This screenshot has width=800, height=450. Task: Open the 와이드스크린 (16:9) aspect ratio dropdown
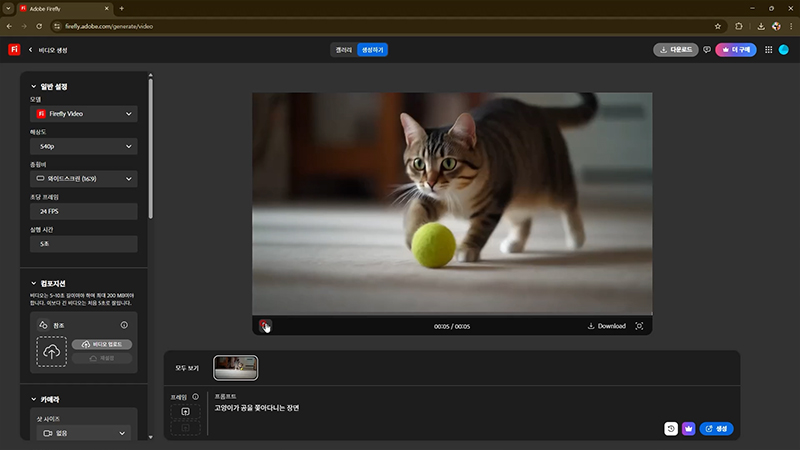84,179
